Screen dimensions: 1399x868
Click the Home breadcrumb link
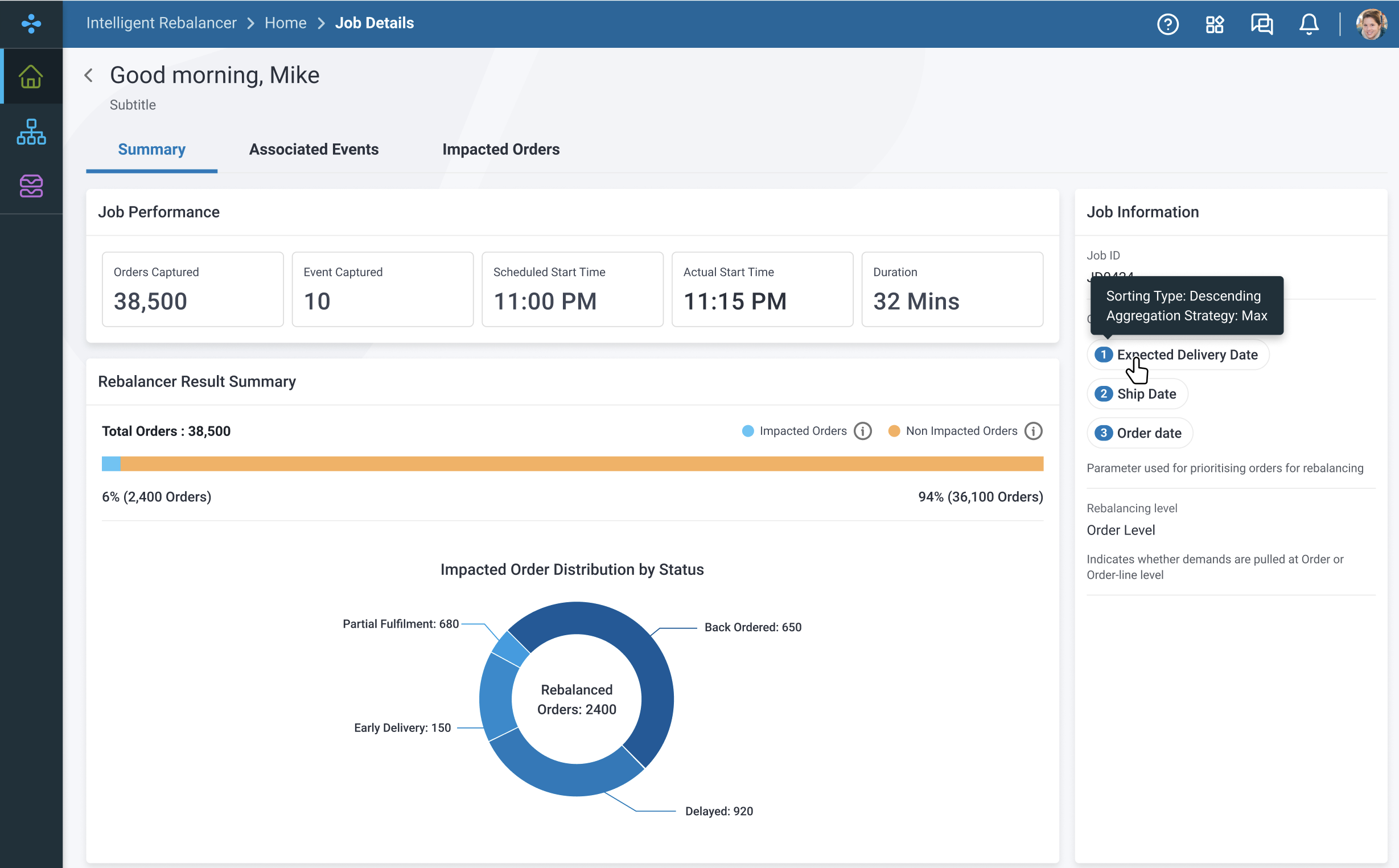(285, 23)
